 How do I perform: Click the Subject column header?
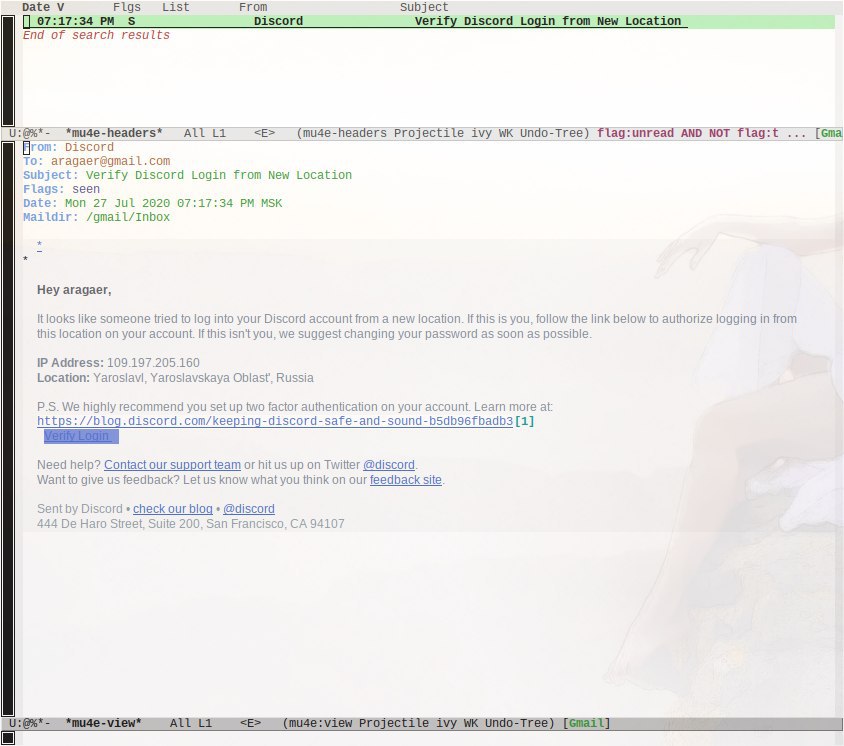pos(424,7)
